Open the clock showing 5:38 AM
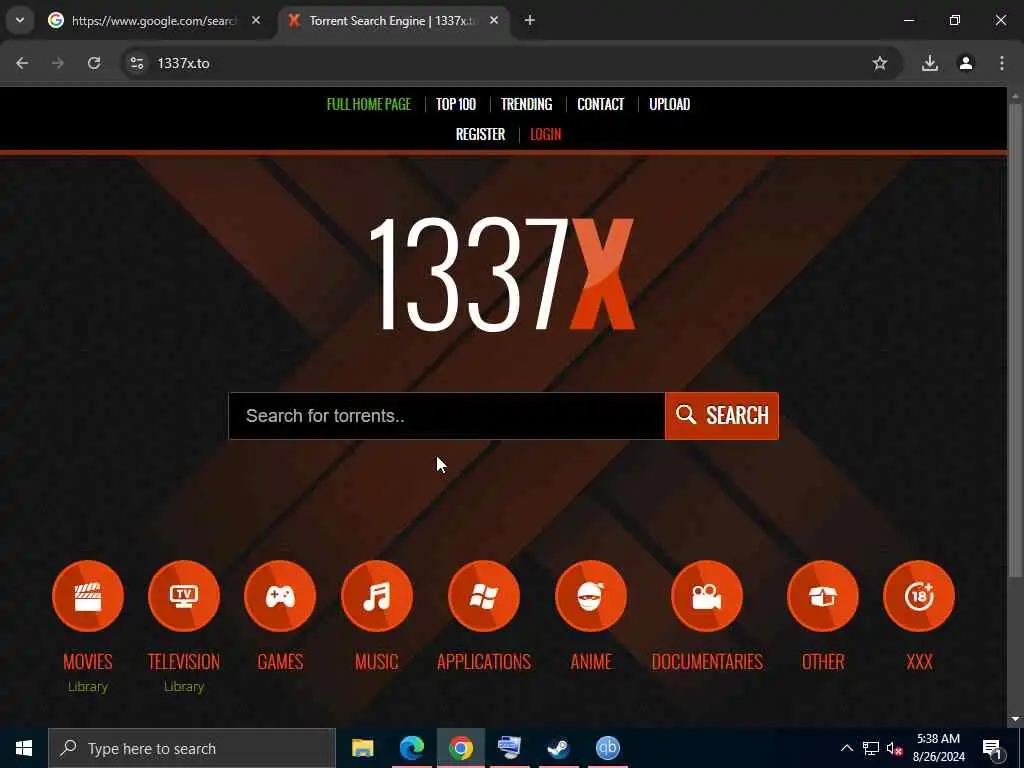 (938, 748)
